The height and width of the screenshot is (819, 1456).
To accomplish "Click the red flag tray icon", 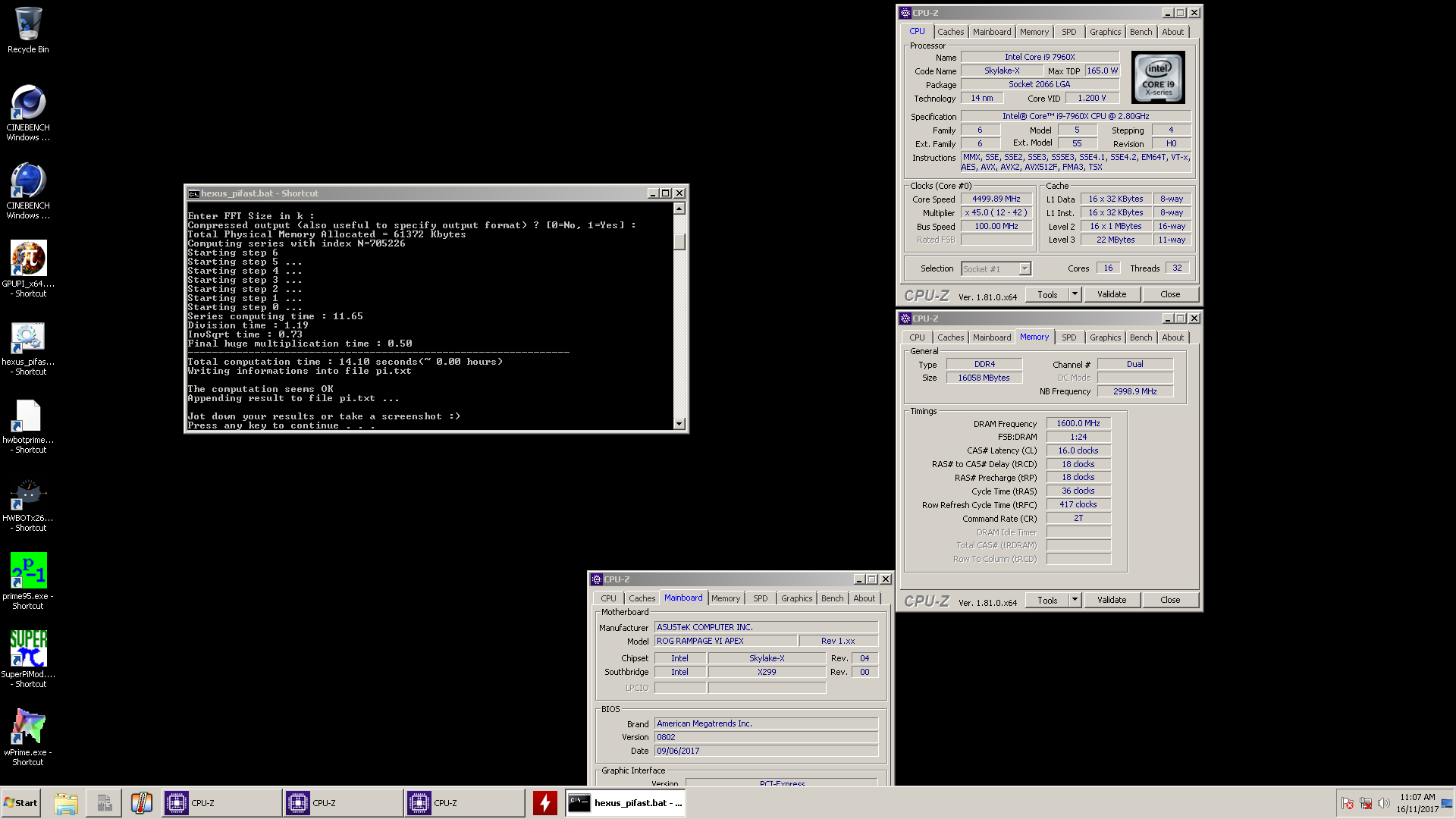I will pos(1348,803).
